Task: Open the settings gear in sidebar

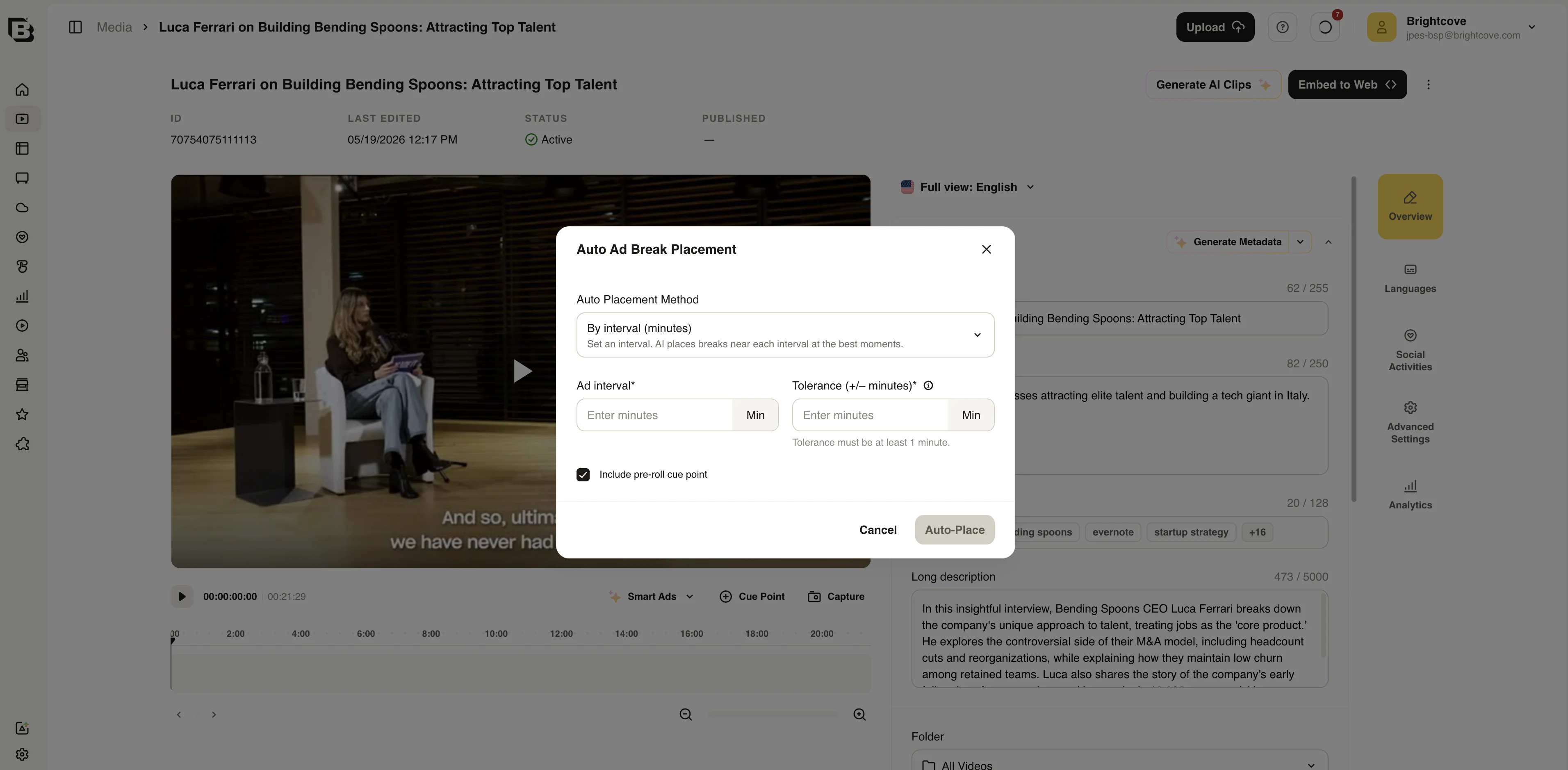Action: point(22,754)
